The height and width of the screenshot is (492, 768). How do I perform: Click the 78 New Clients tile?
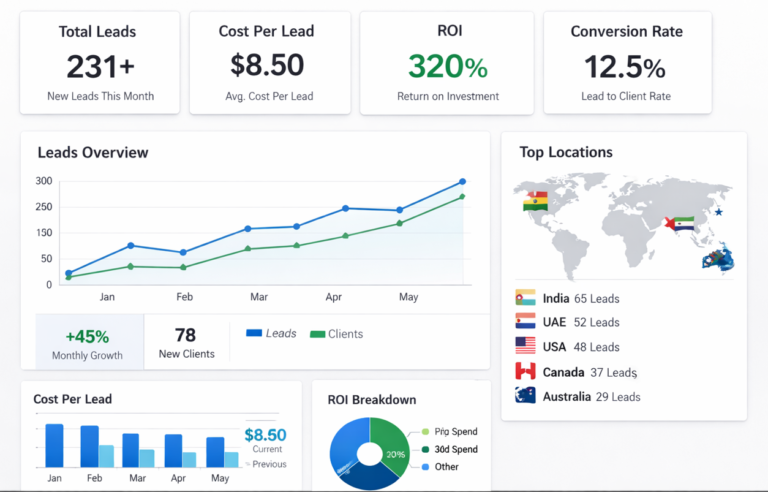pos(186,342)
